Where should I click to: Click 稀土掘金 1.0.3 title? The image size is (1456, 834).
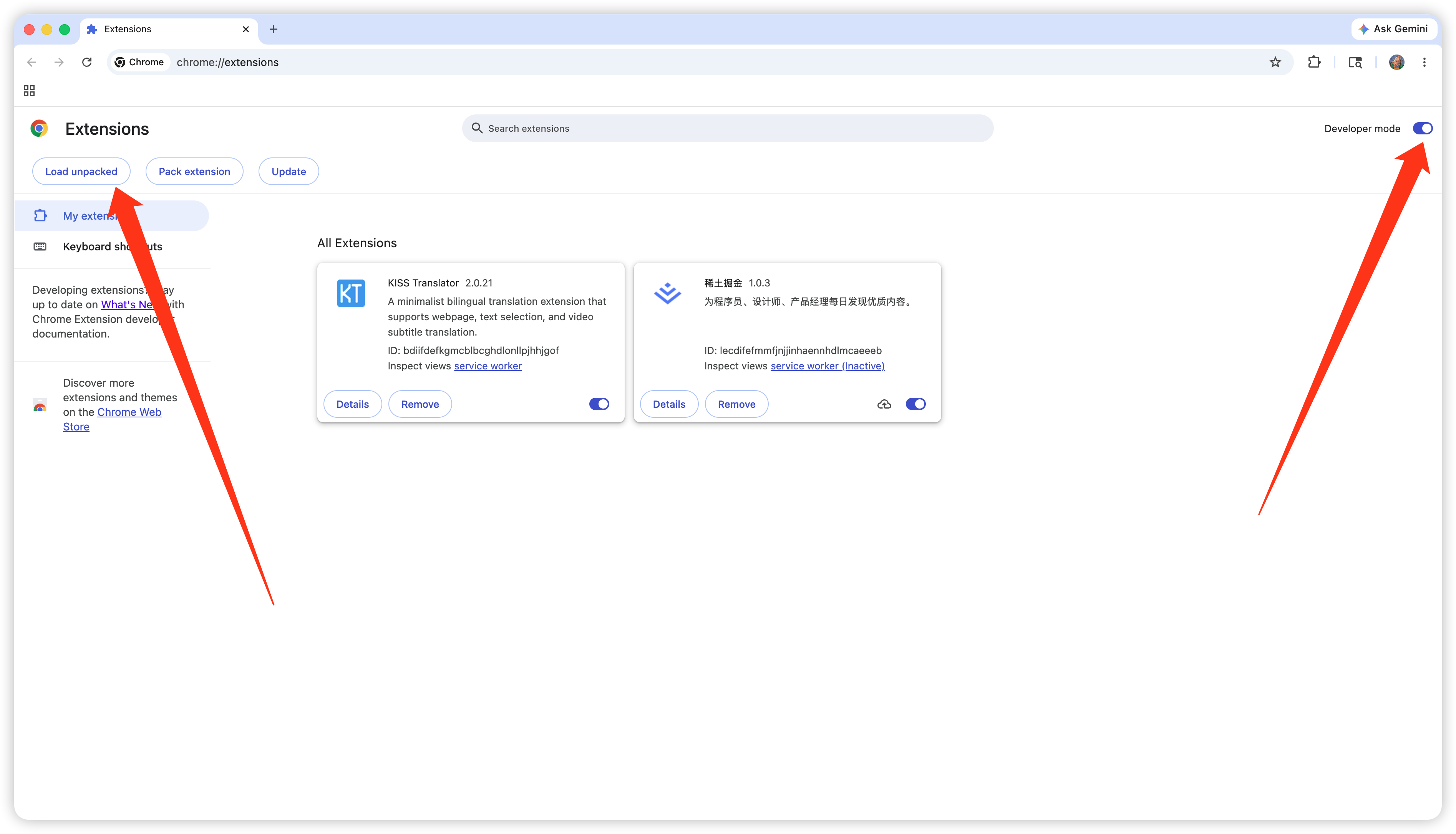click(737, 283)
